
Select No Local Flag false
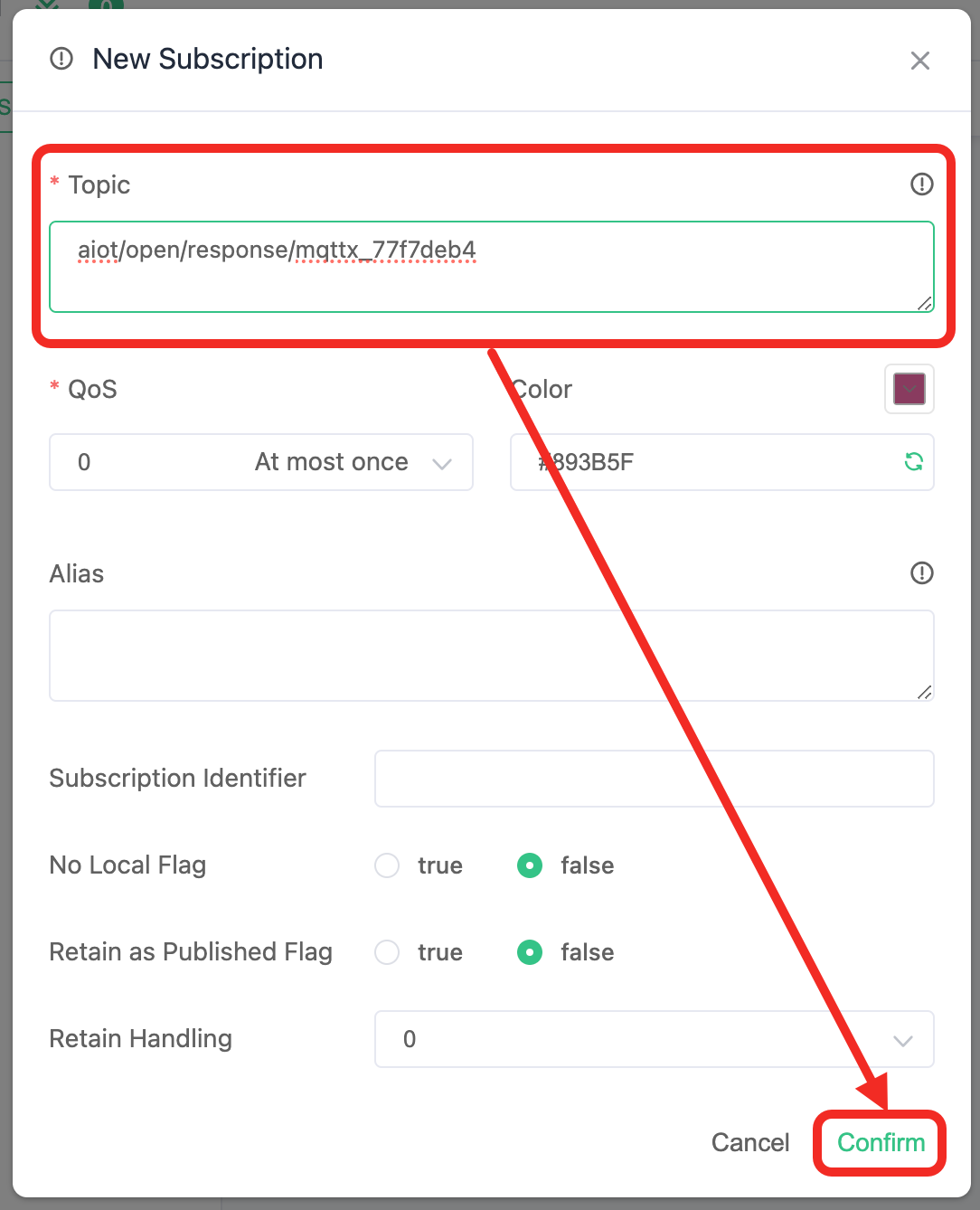click(530, 865)
